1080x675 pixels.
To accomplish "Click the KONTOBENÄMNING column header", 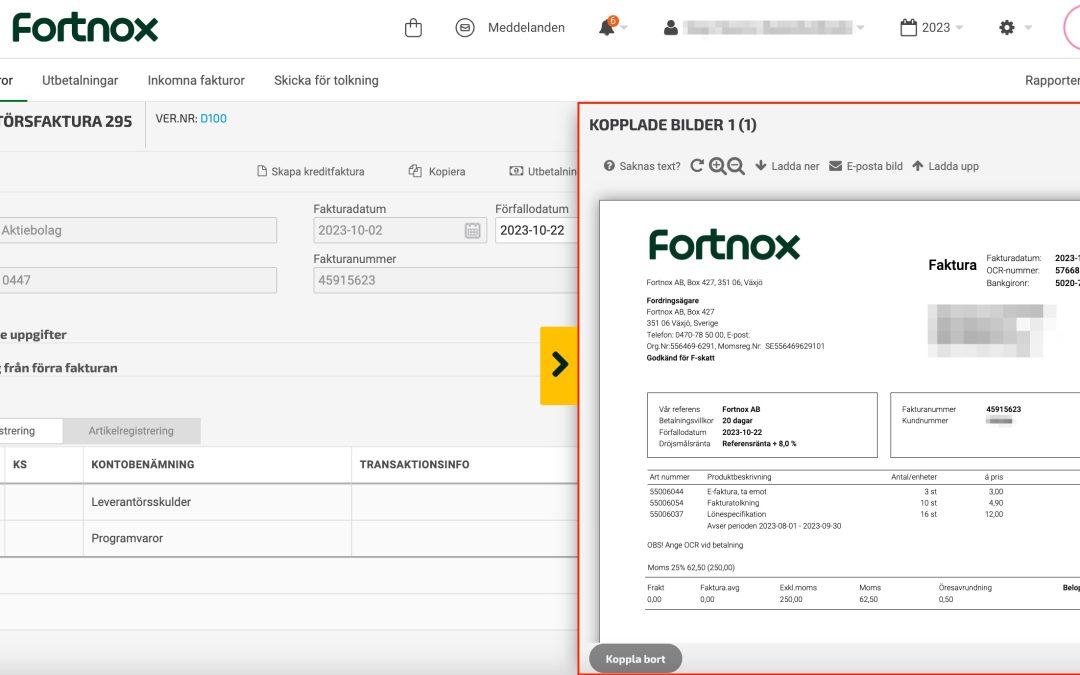I will click(143, 465).
